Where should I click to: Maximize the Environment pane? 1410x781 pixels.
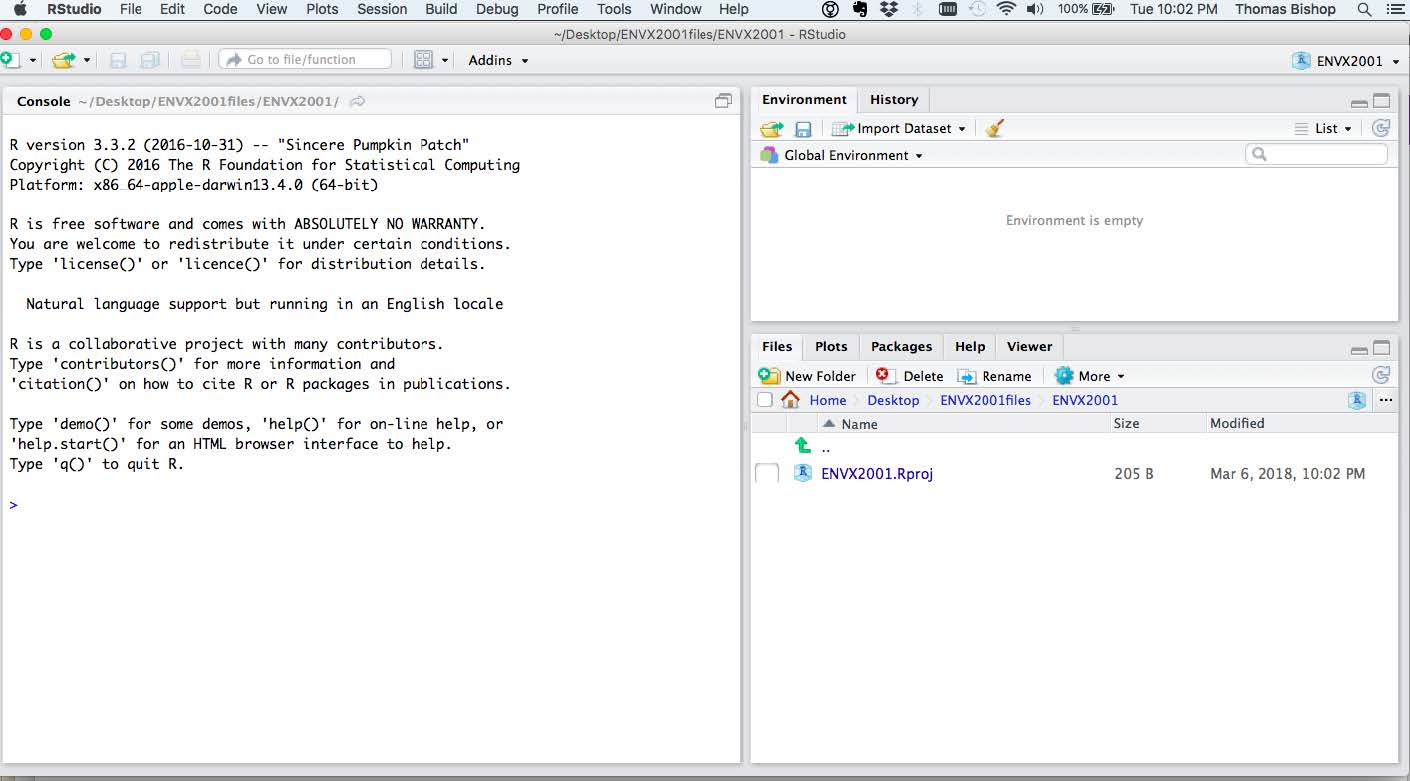click(1382, 101)
